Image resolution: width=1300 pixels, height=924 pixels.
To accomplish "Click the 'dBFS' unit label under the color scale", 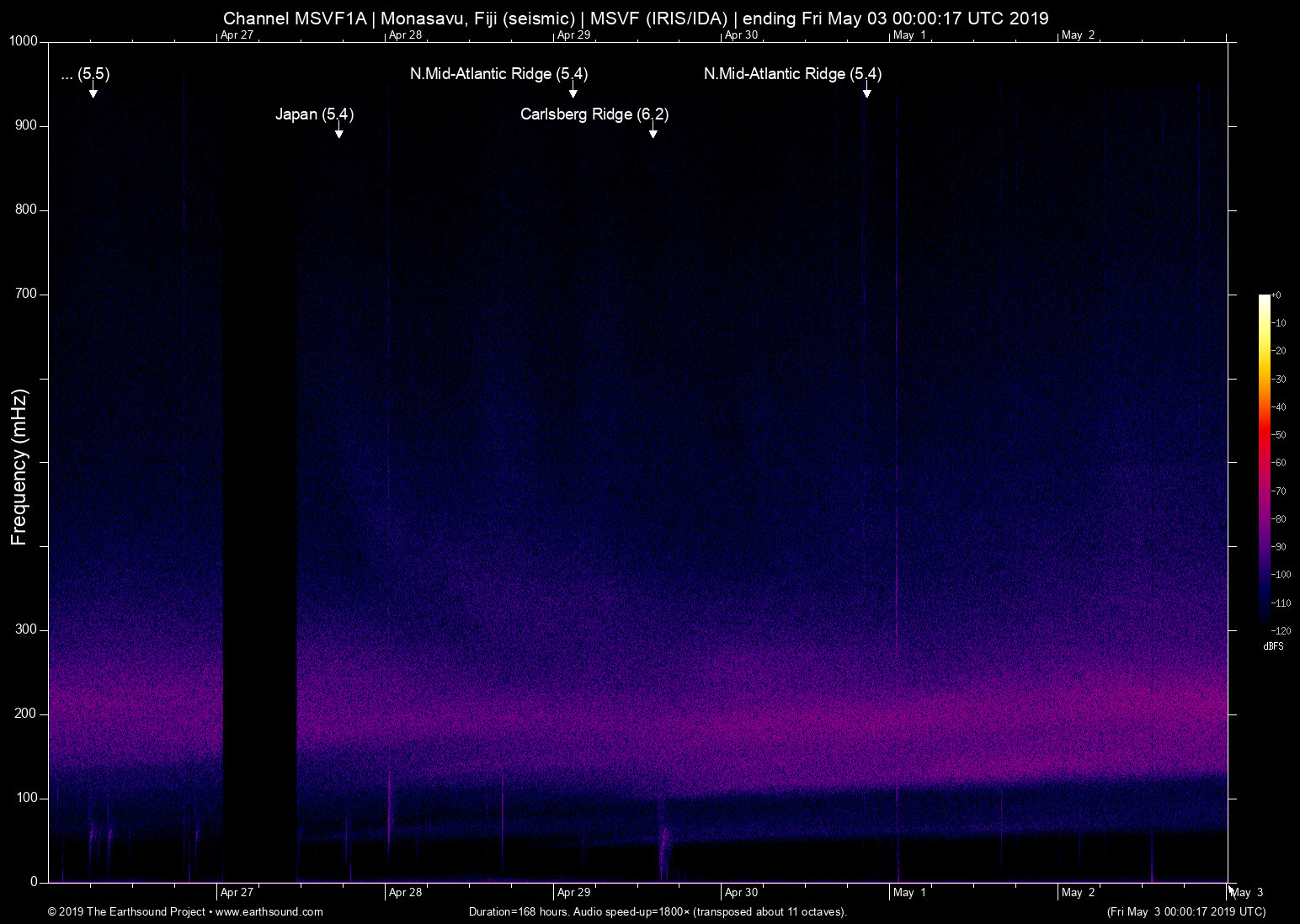I will coord(1273,646).
